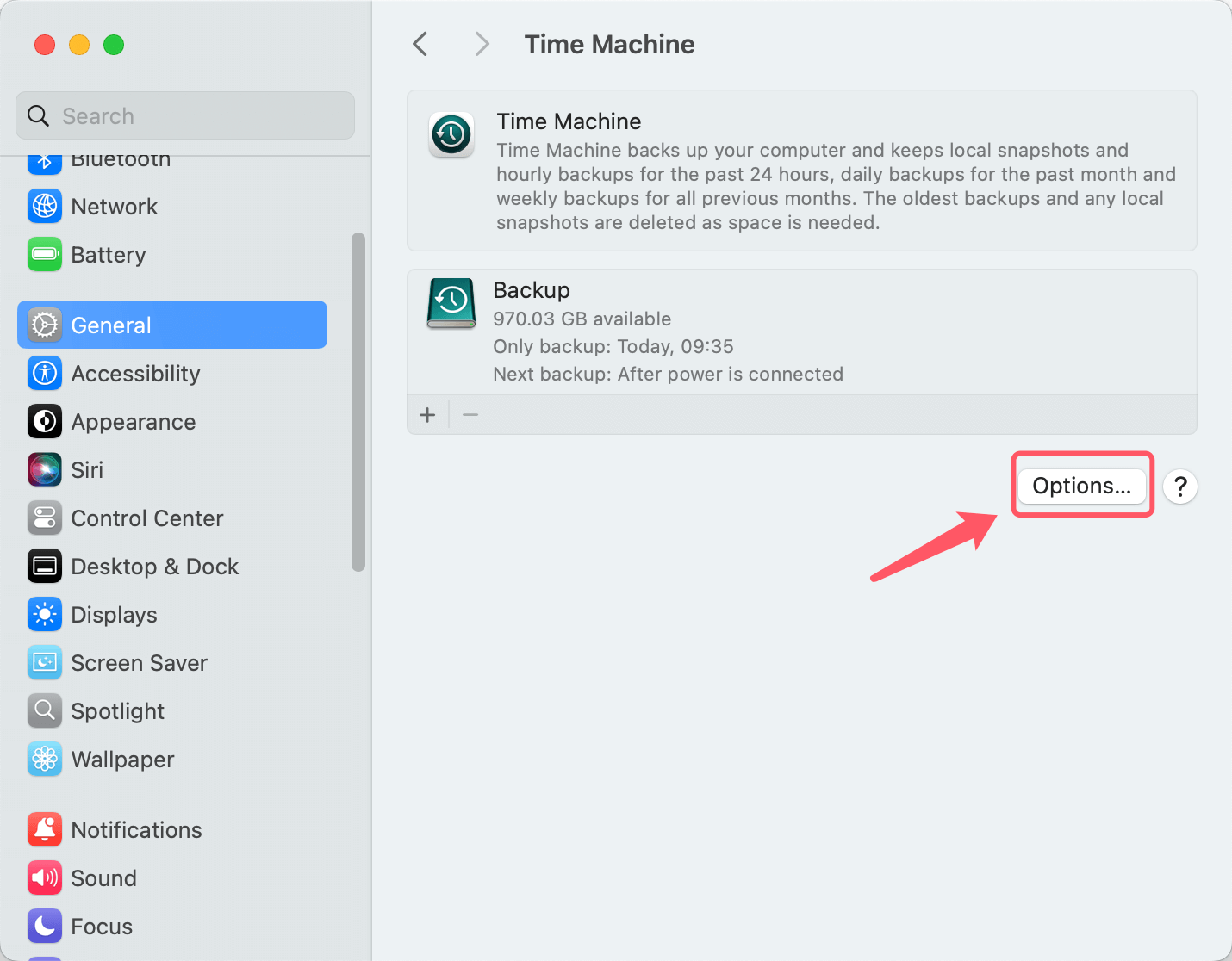
Task: Navigate back using the back chevron
Action: point(420,43)
